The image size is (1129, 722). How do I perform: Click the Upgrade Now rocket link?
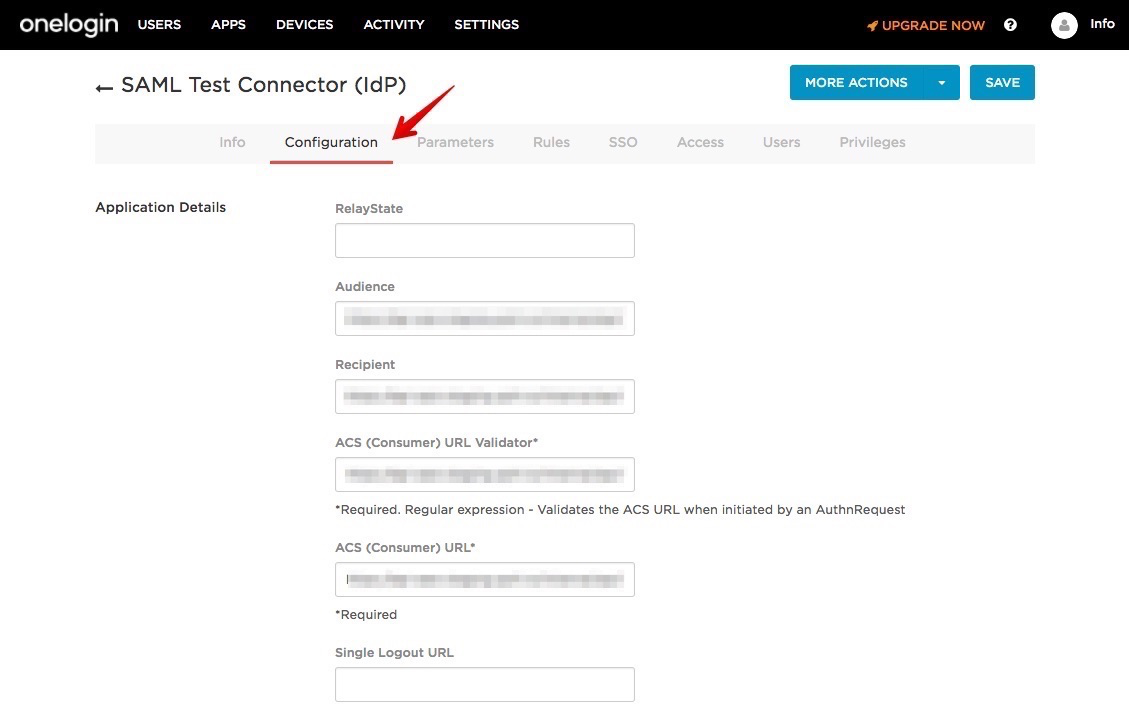click(926, 25)
